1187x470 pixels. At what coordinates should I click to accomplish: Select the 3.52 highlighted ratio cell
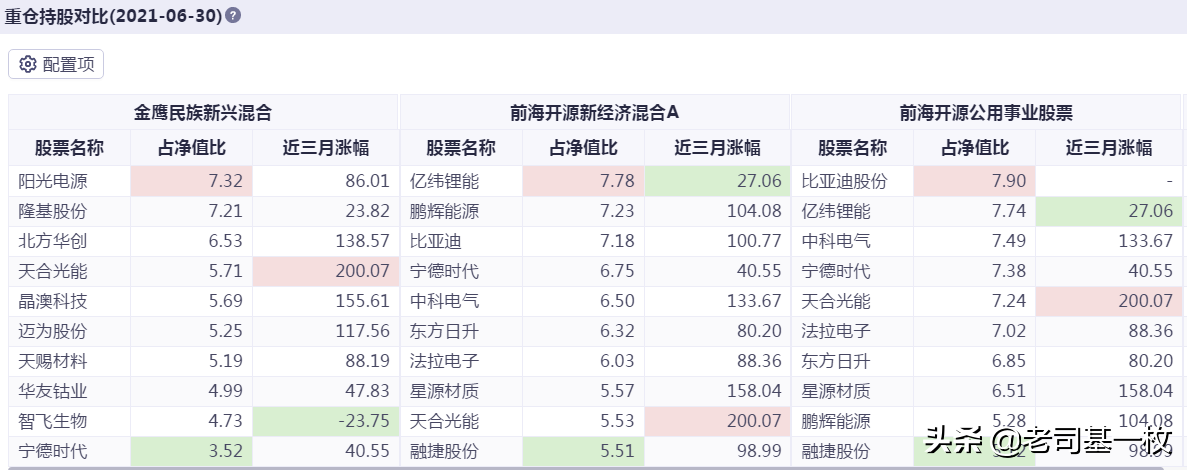(192, 452)
